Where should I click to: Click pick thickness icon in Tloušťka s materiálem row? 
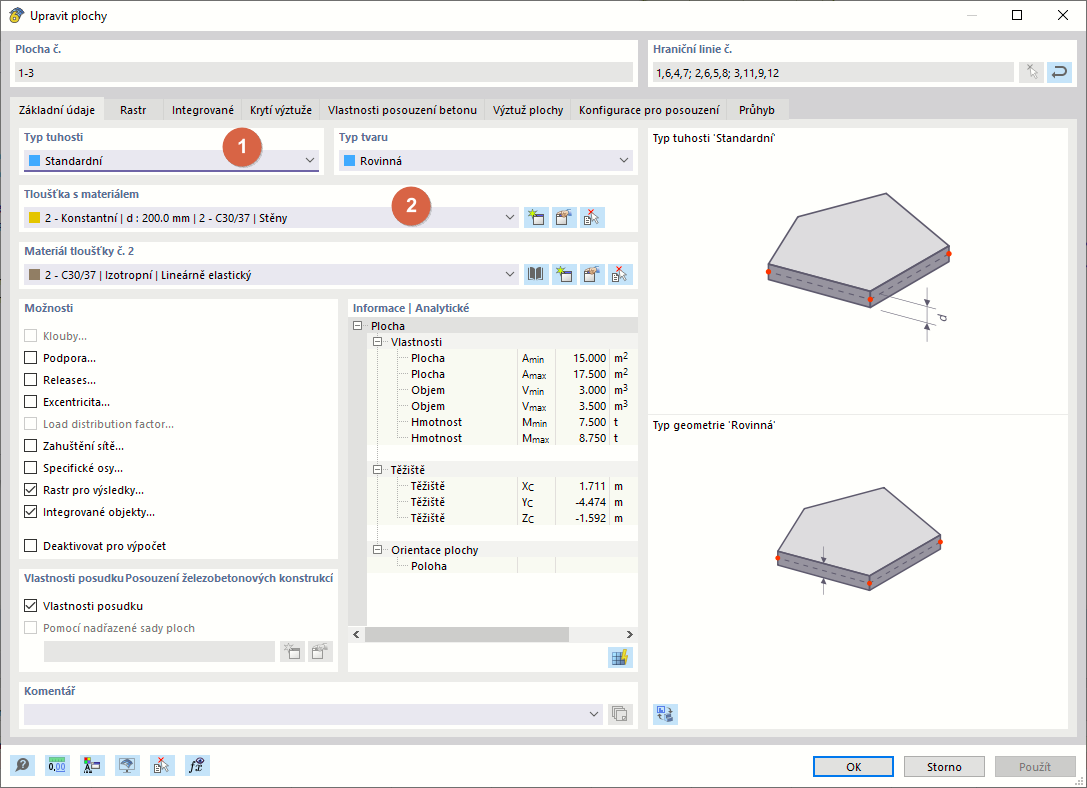(592, 218)
